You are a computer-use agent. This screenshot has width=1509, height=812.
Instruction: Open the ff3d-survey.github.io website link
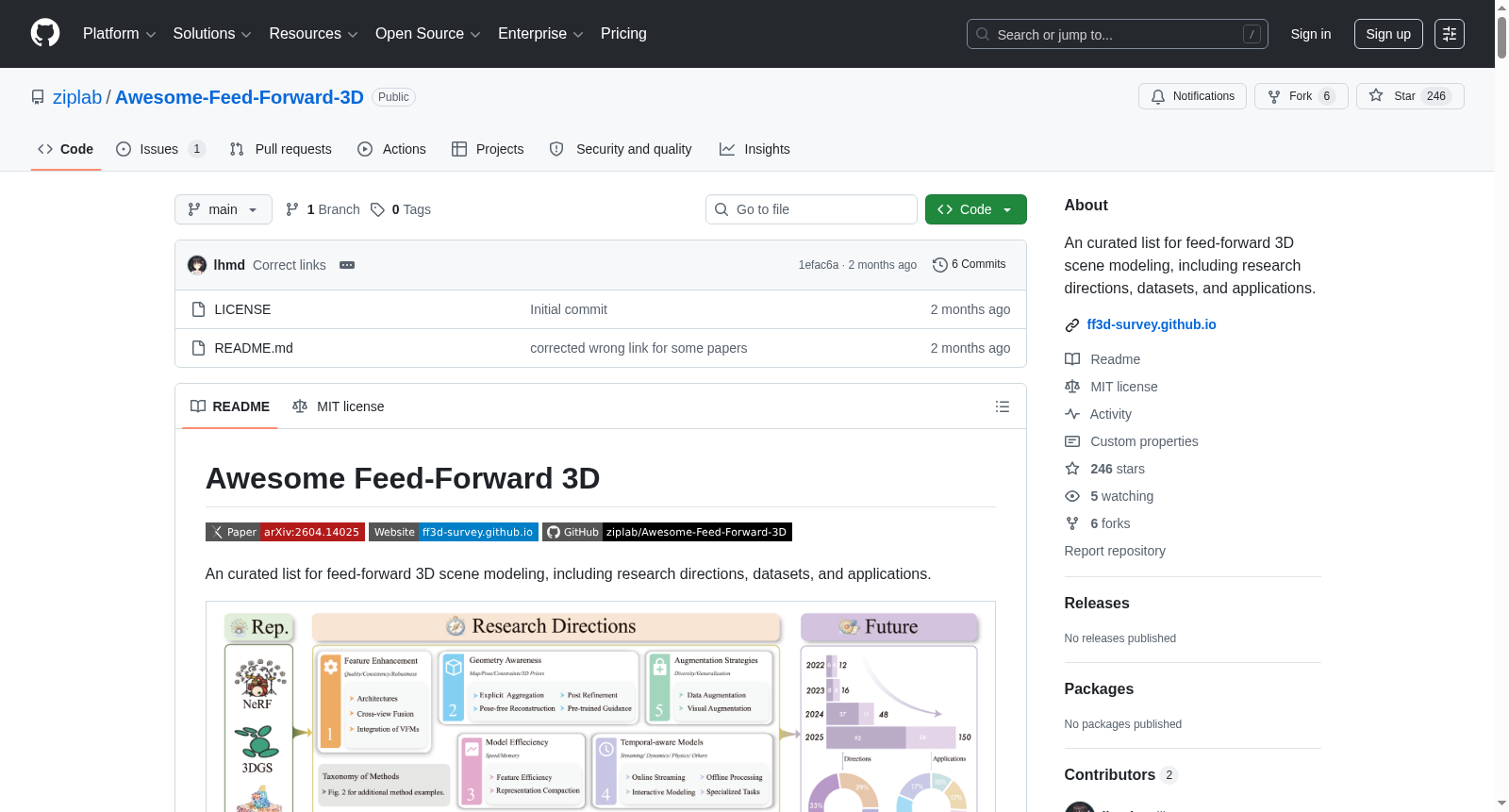tap(1152, 324)
